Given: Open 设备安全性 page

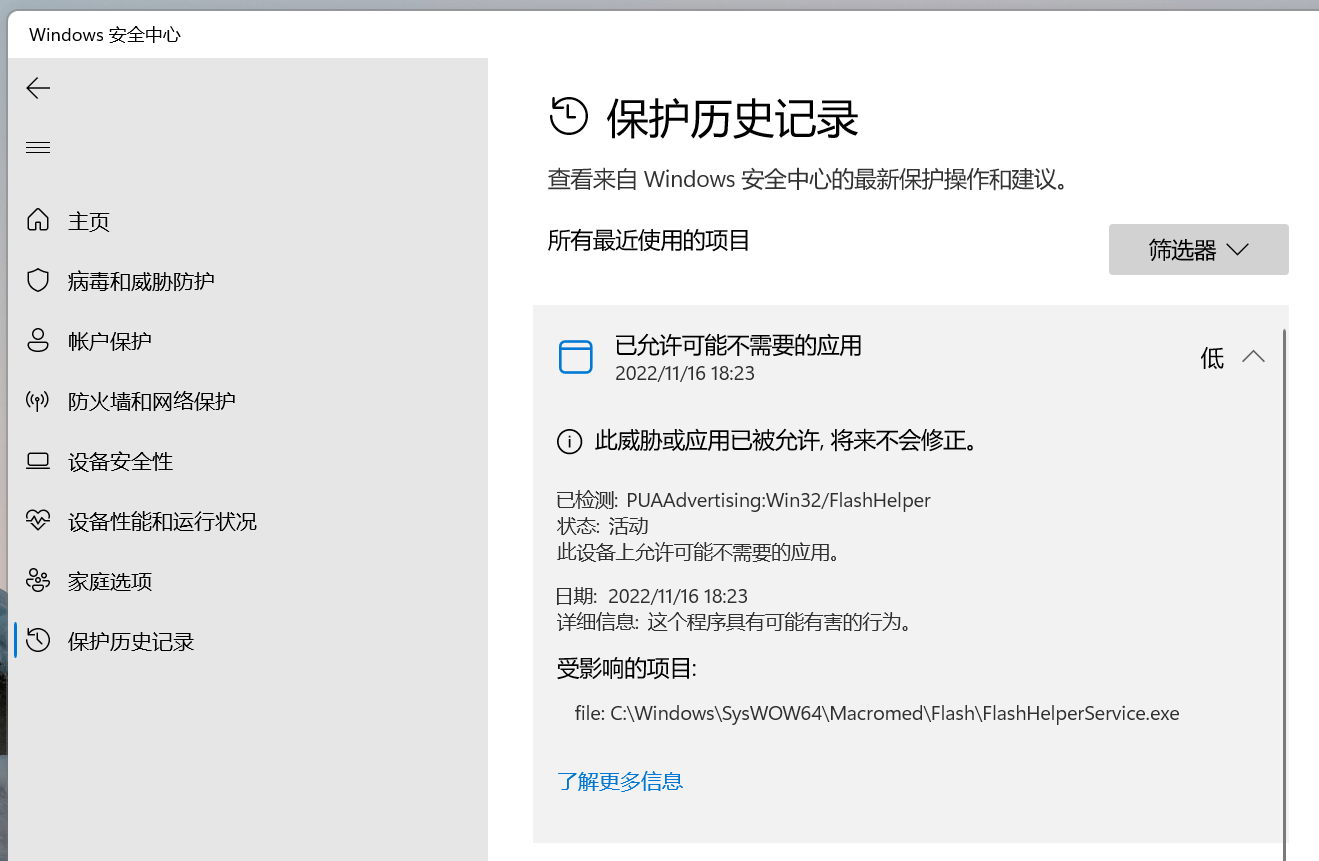Looking at the screenshot, I should tap(248, 461).
